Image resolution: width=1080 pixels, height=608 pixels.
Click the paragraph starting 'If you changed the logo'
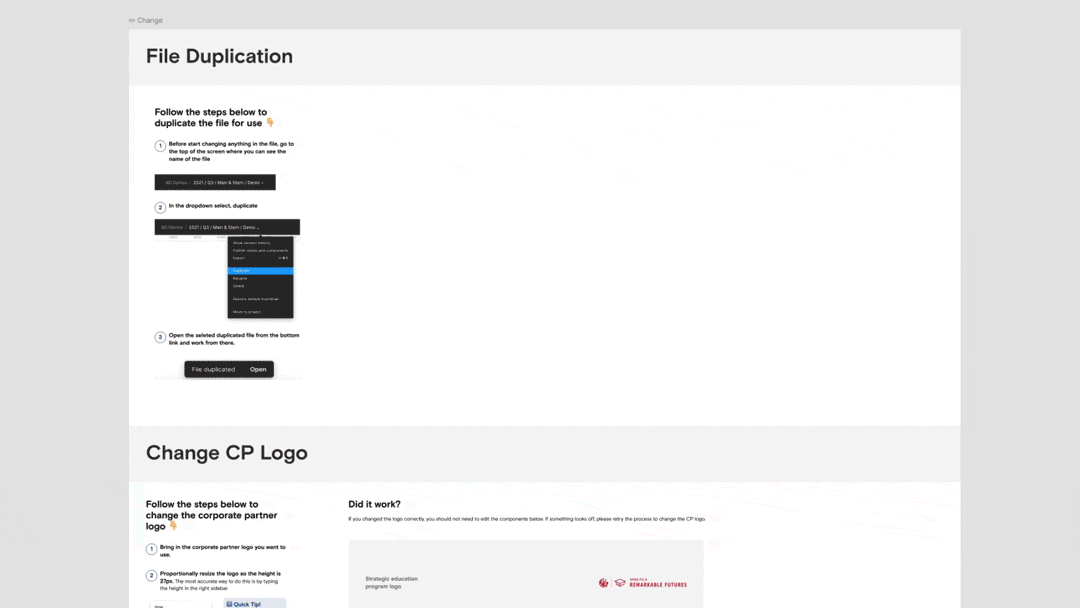pos(527,518)
